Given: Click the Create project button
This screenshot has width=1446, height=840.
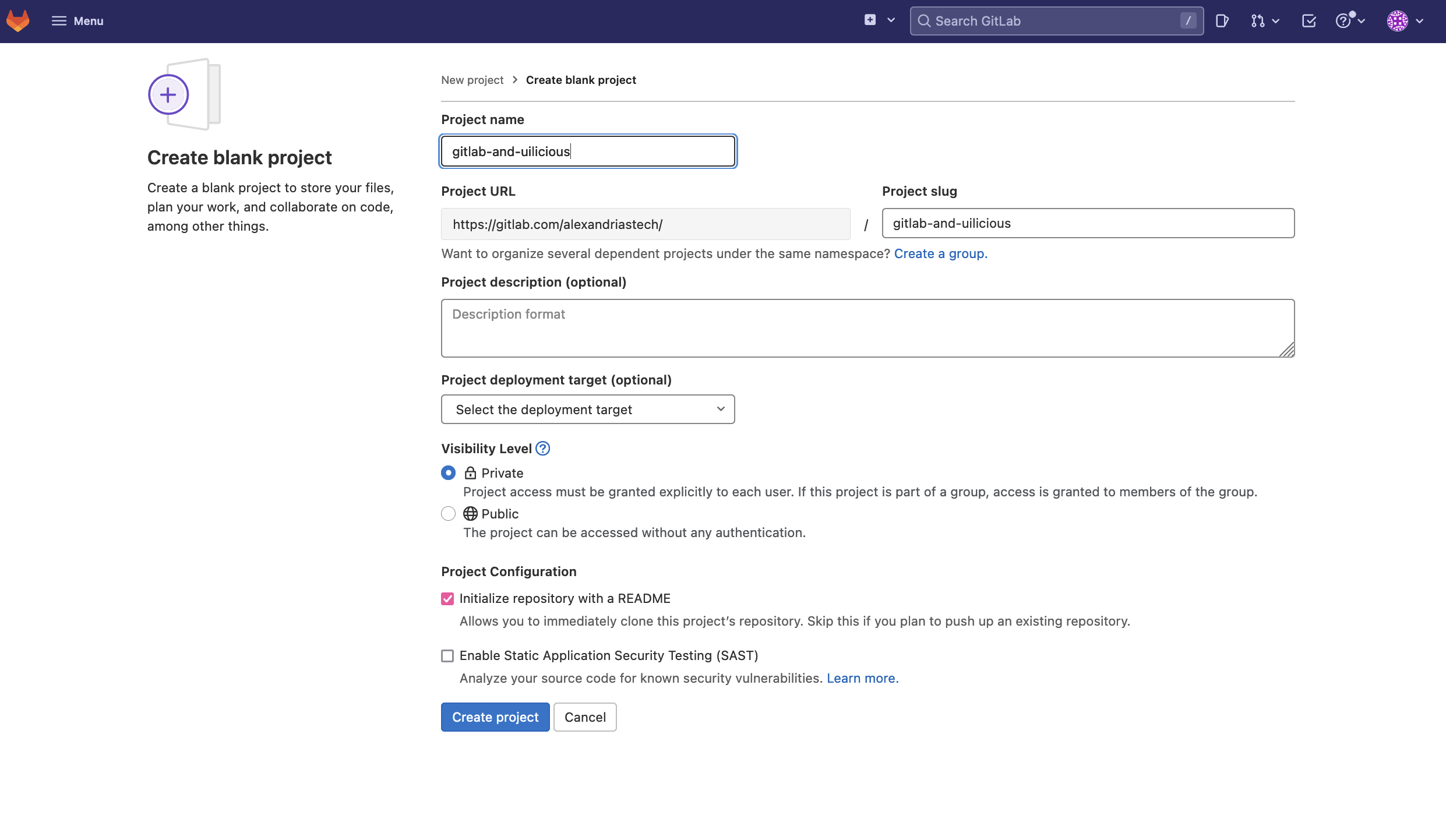Looking at the screenshot, I should point(495,717).
